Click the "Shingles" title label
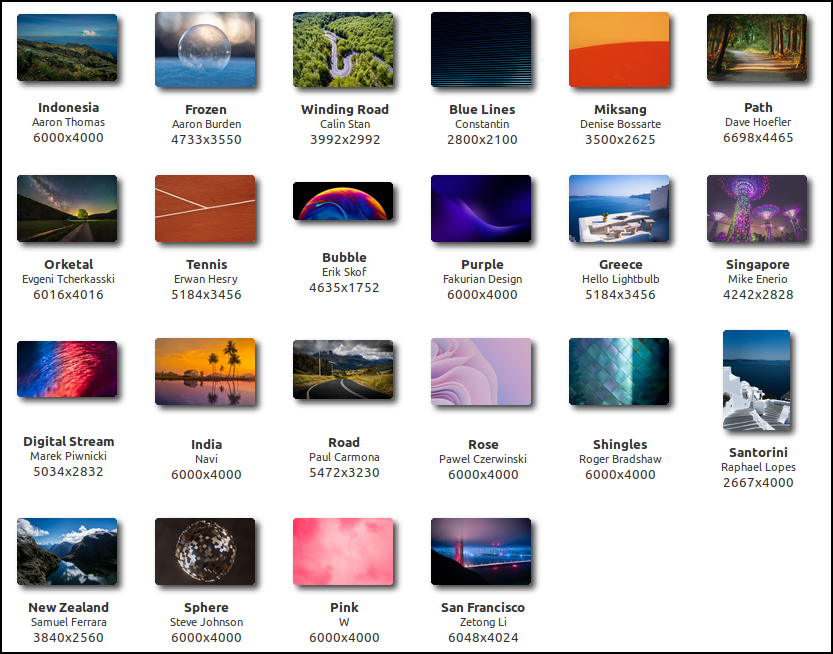Viewport: 833px width, 654px height. point(620,444)
